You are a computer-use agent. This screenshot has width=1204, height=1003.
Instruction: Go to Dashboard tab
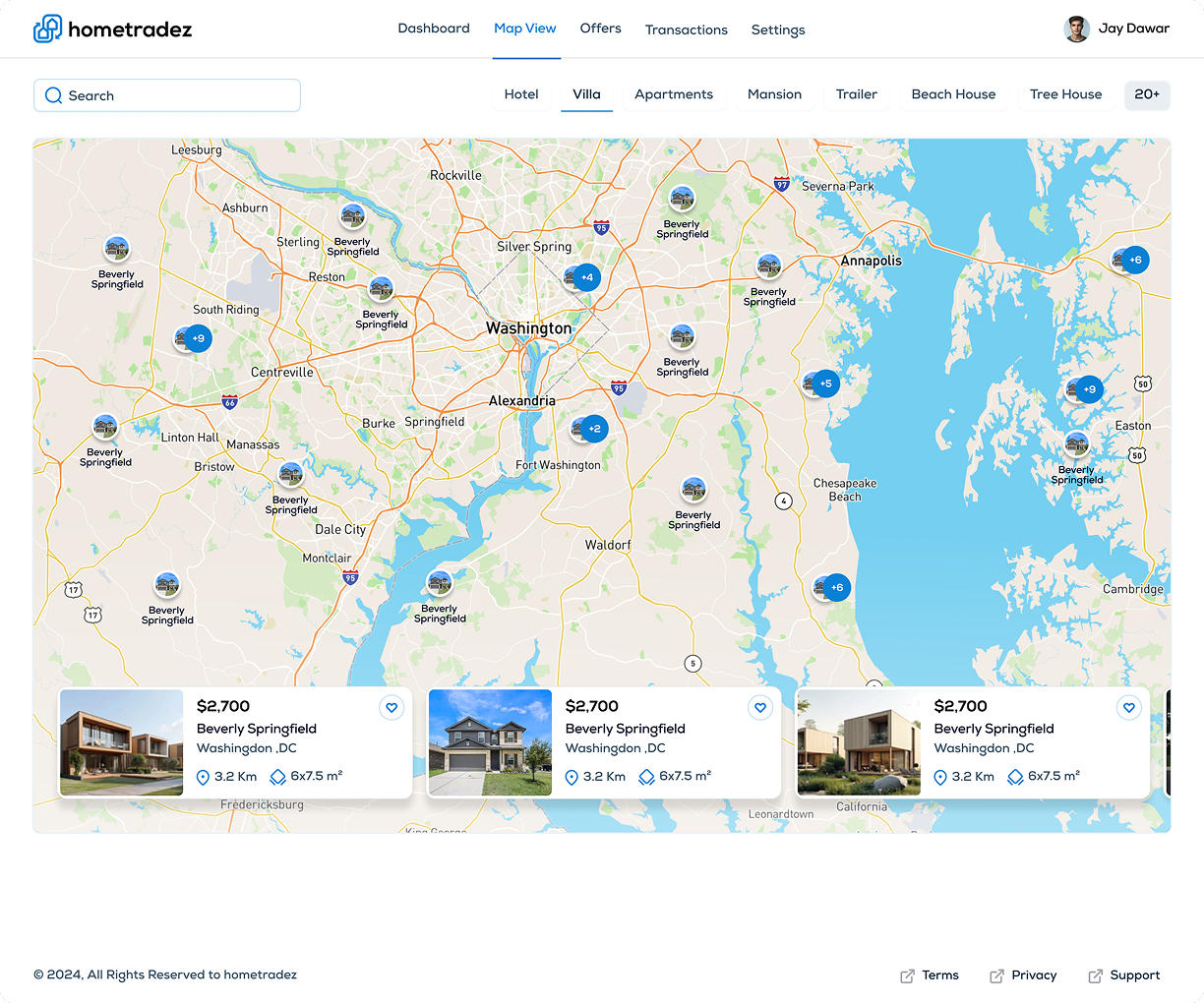click(434, 29)
